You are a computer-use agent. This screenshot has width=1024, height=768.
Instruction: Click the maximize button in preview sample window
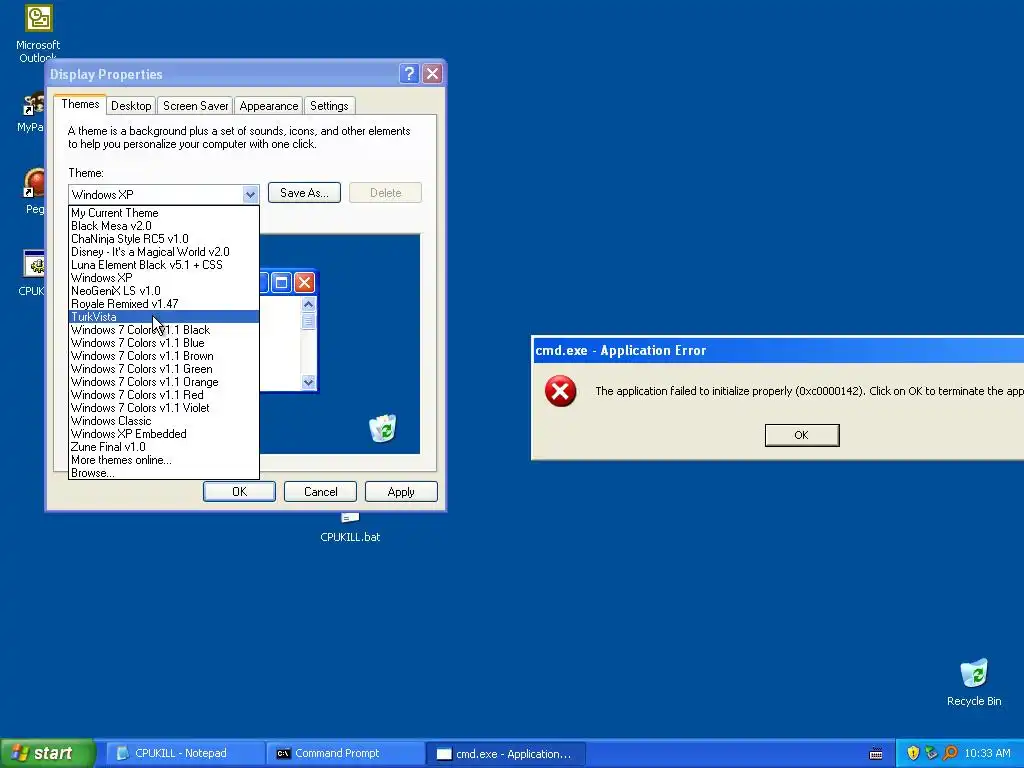[281, 283]
